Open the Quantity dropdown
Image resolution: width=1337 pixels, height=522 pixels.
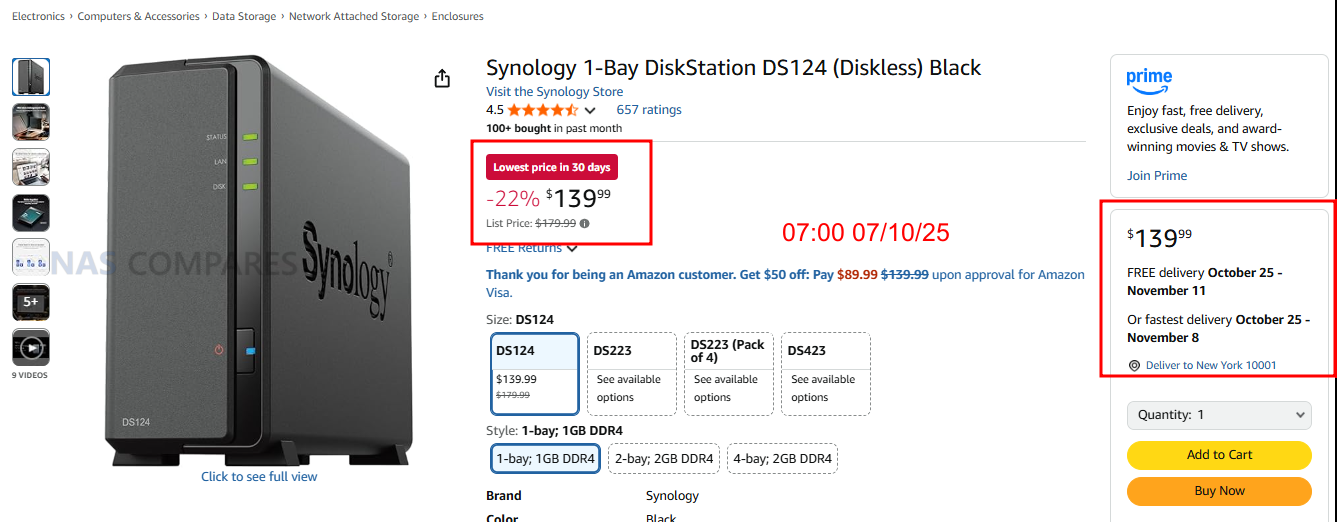point(1218,415)
